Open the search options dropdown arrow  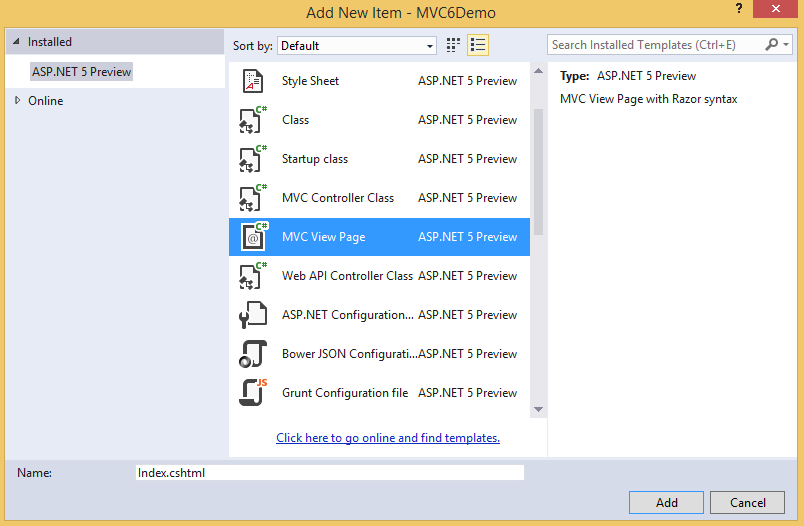tap(786, 45)
